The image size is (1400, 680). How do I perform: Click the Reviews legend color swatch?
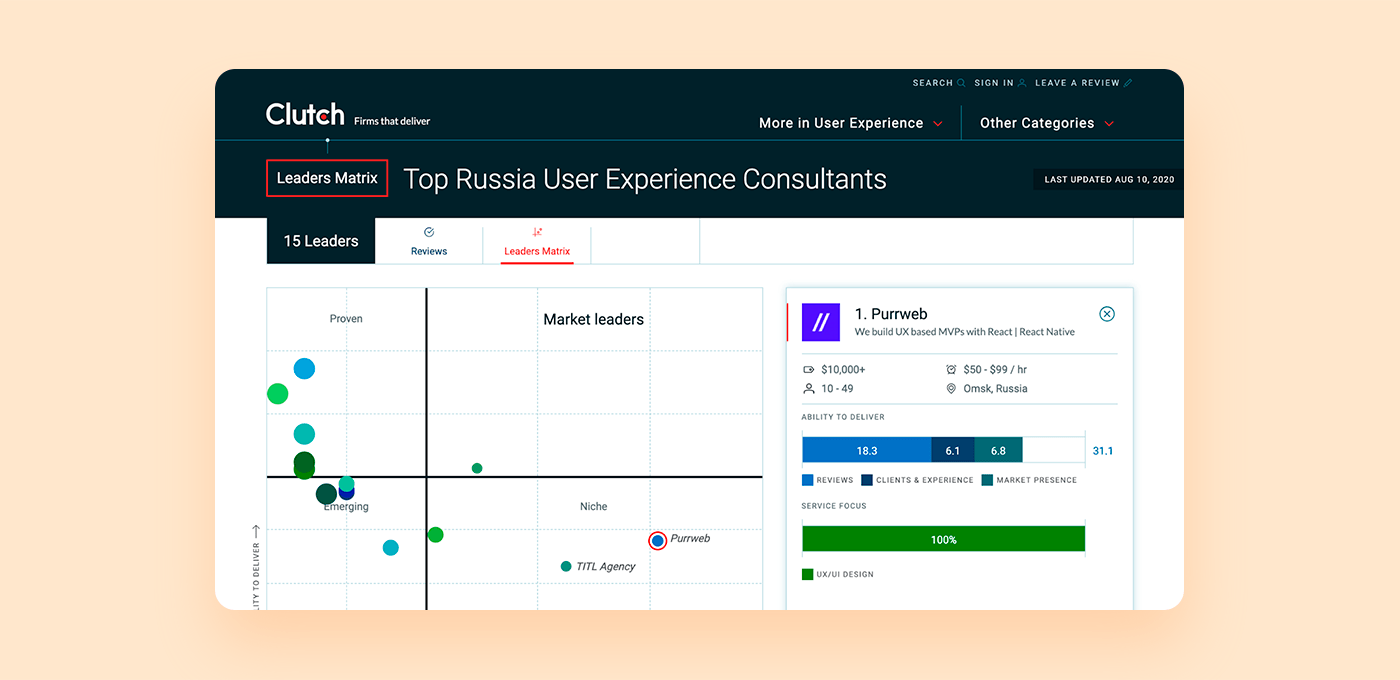coord(807,480)
